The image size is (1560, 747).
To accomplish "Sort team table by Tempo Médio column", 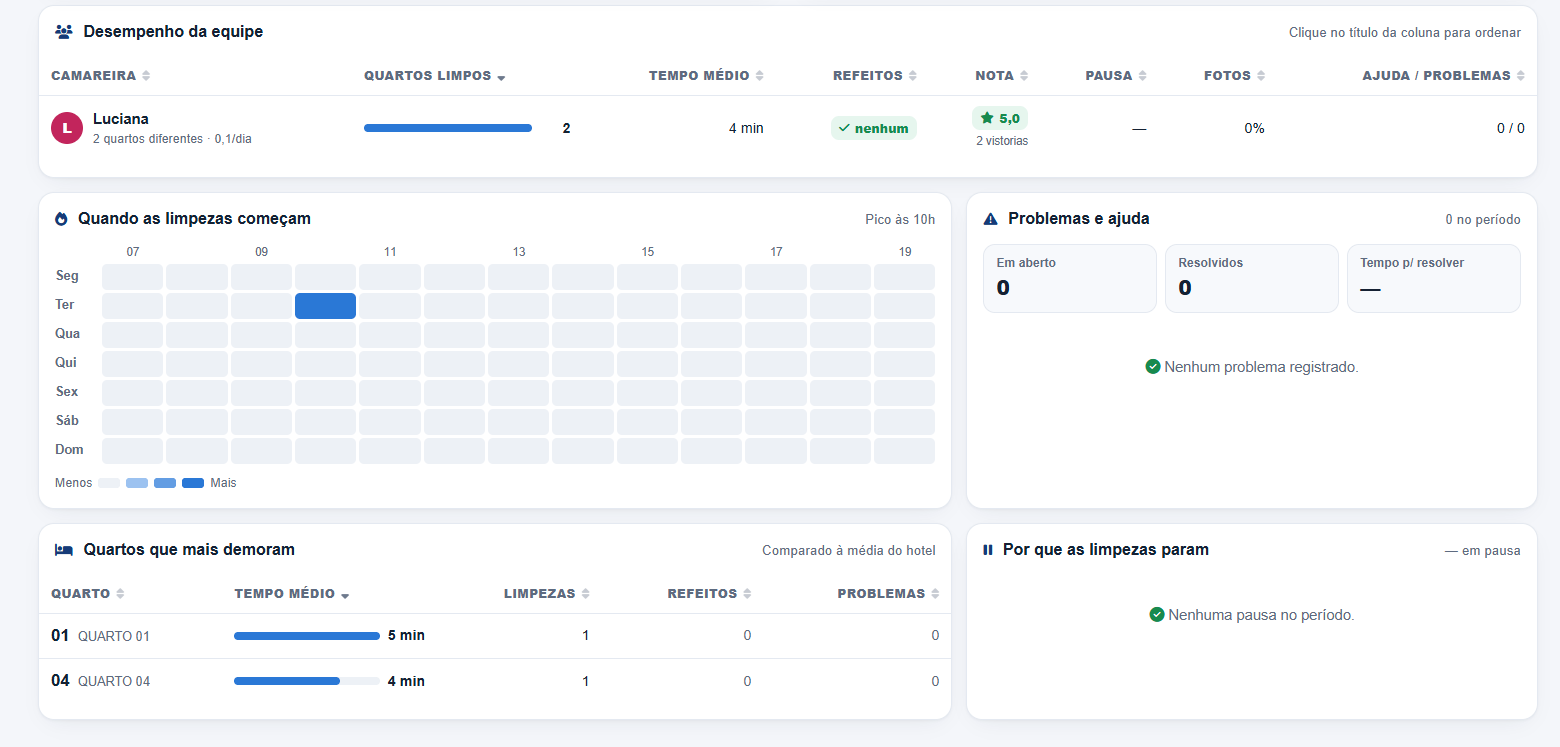I will click(706, 76).
